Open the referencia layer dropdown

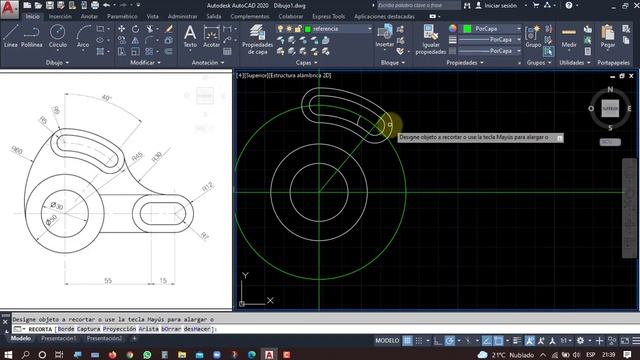(370, 29)
